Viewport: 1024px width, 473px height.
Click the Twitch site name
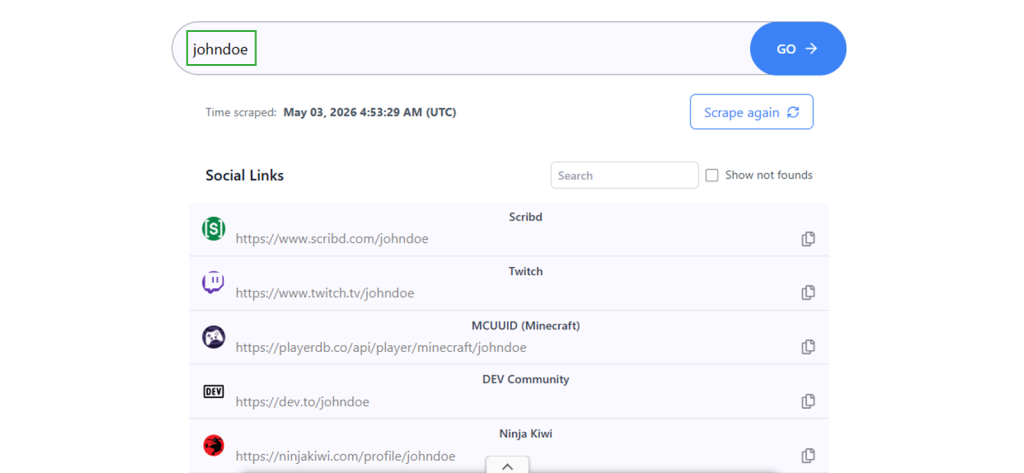(x=526, y=271)
